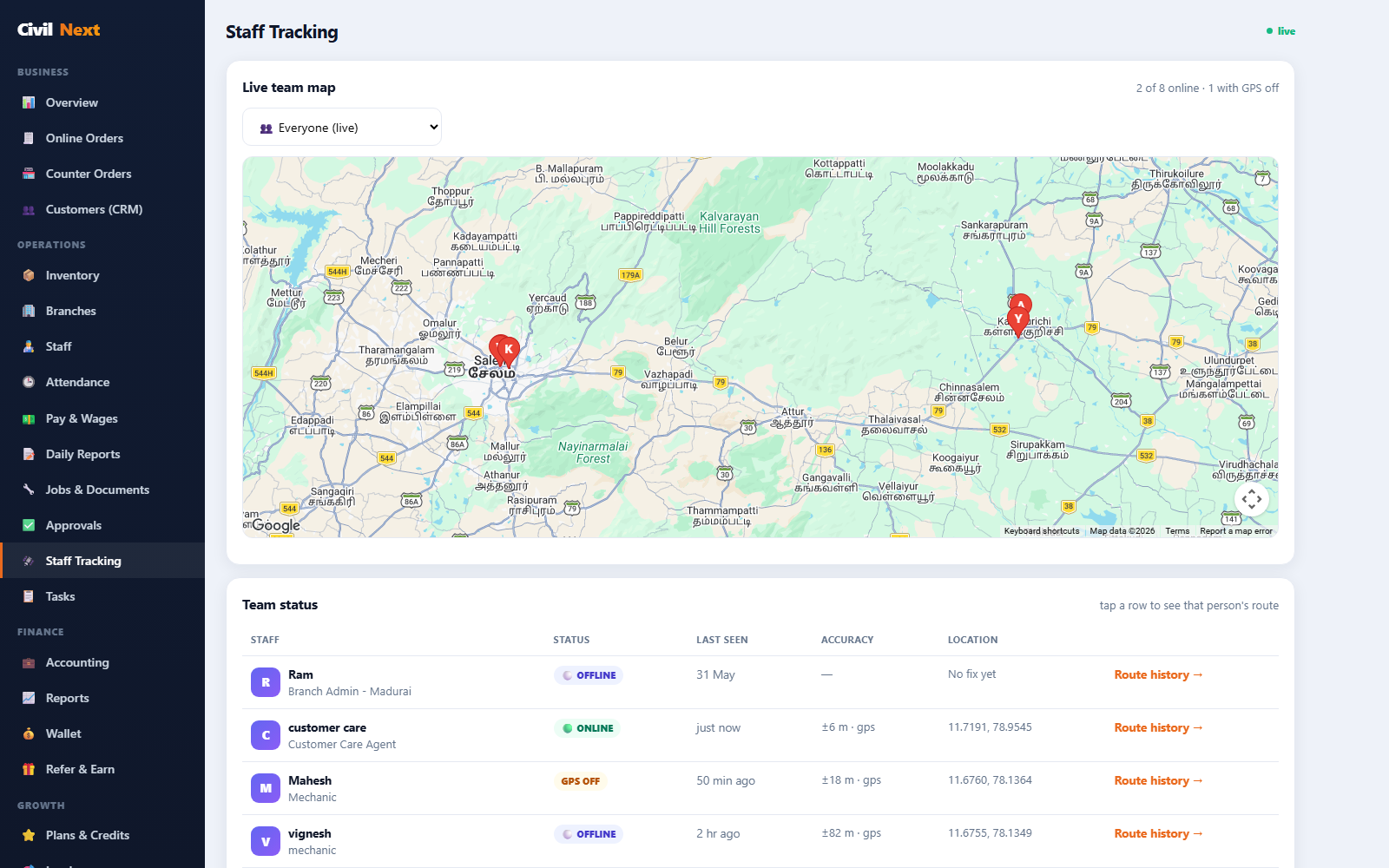The image size is (1389, 868).
Task: Click the LAST SEEN column header
Action: tap(721, 640)
